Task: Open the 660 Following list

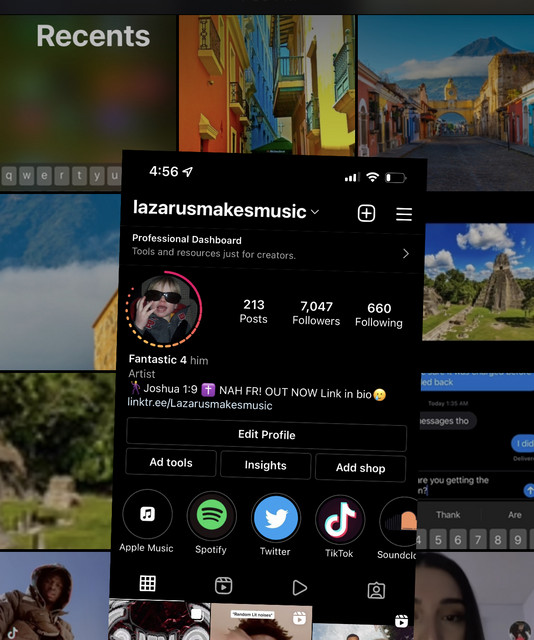Action: [379, 315]
